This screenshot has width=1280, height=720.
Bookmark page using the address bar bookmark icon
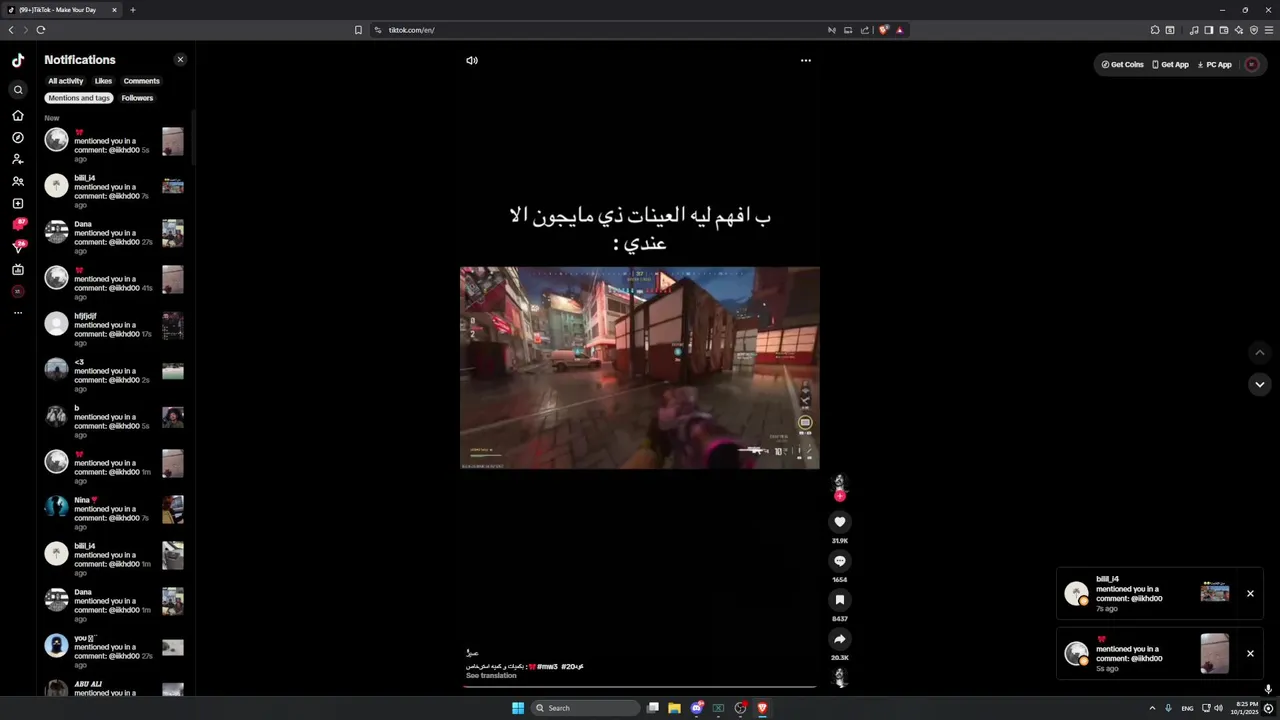click(x=358, y=30)
